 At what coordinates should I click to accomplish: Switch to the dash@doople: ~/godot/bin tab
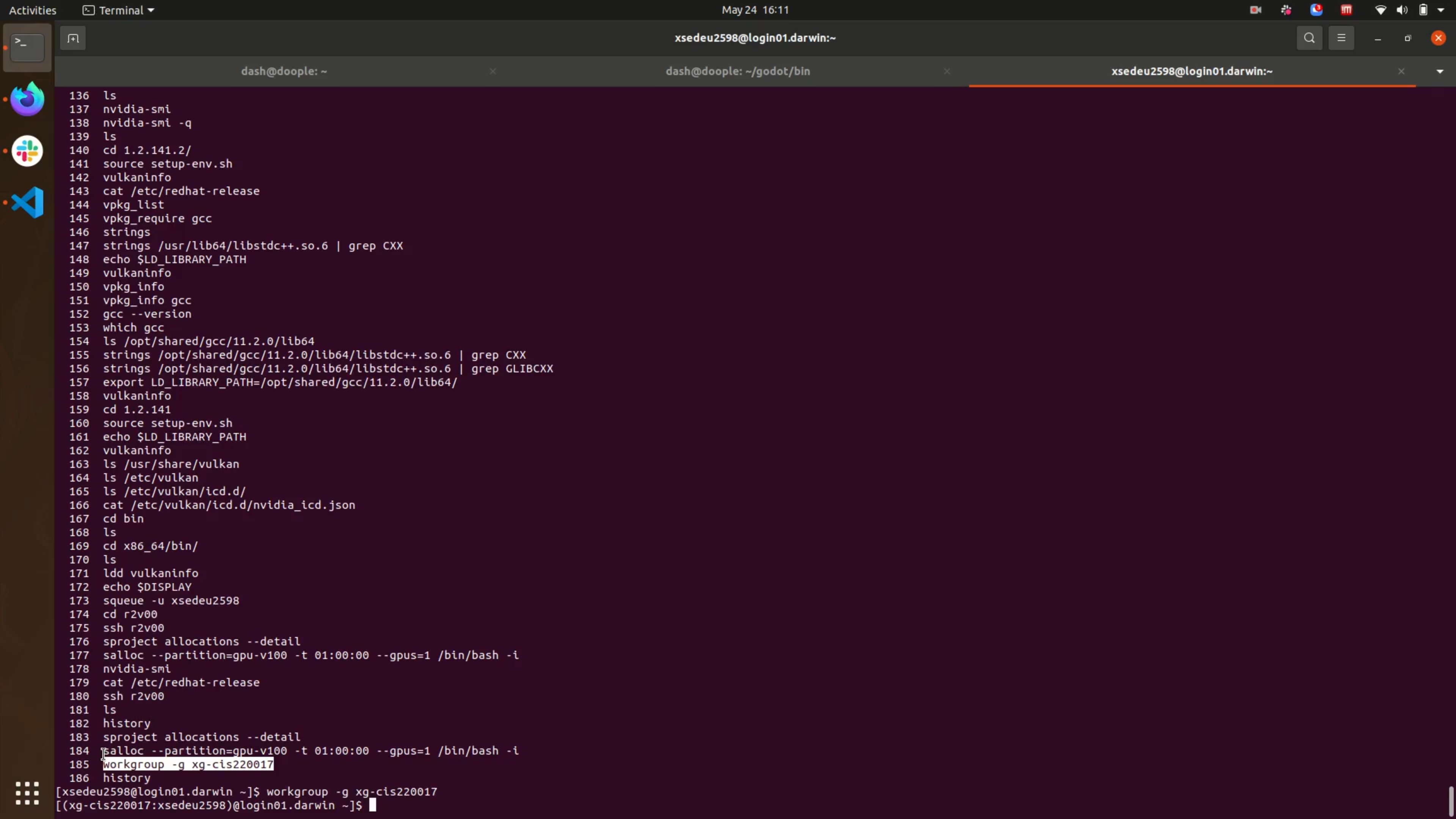point(737,71)
